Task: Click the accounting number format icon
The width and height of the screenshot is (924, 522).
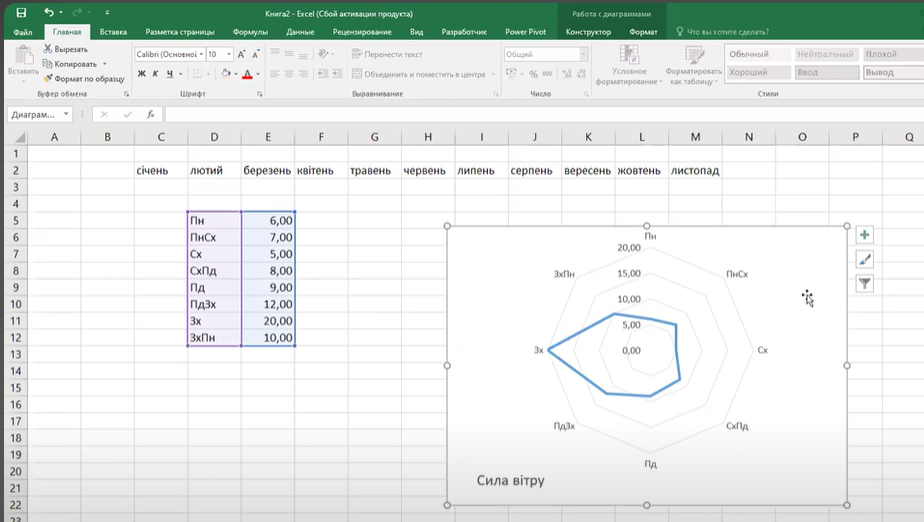Action: [511, 74]
